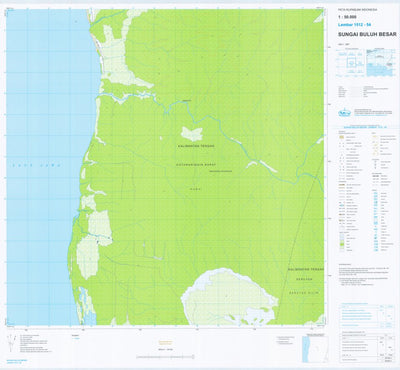The width and height of the screenshot is (400, 370).
Task: Open the small administrative index inset map
Action: click(x=315, y=349)
